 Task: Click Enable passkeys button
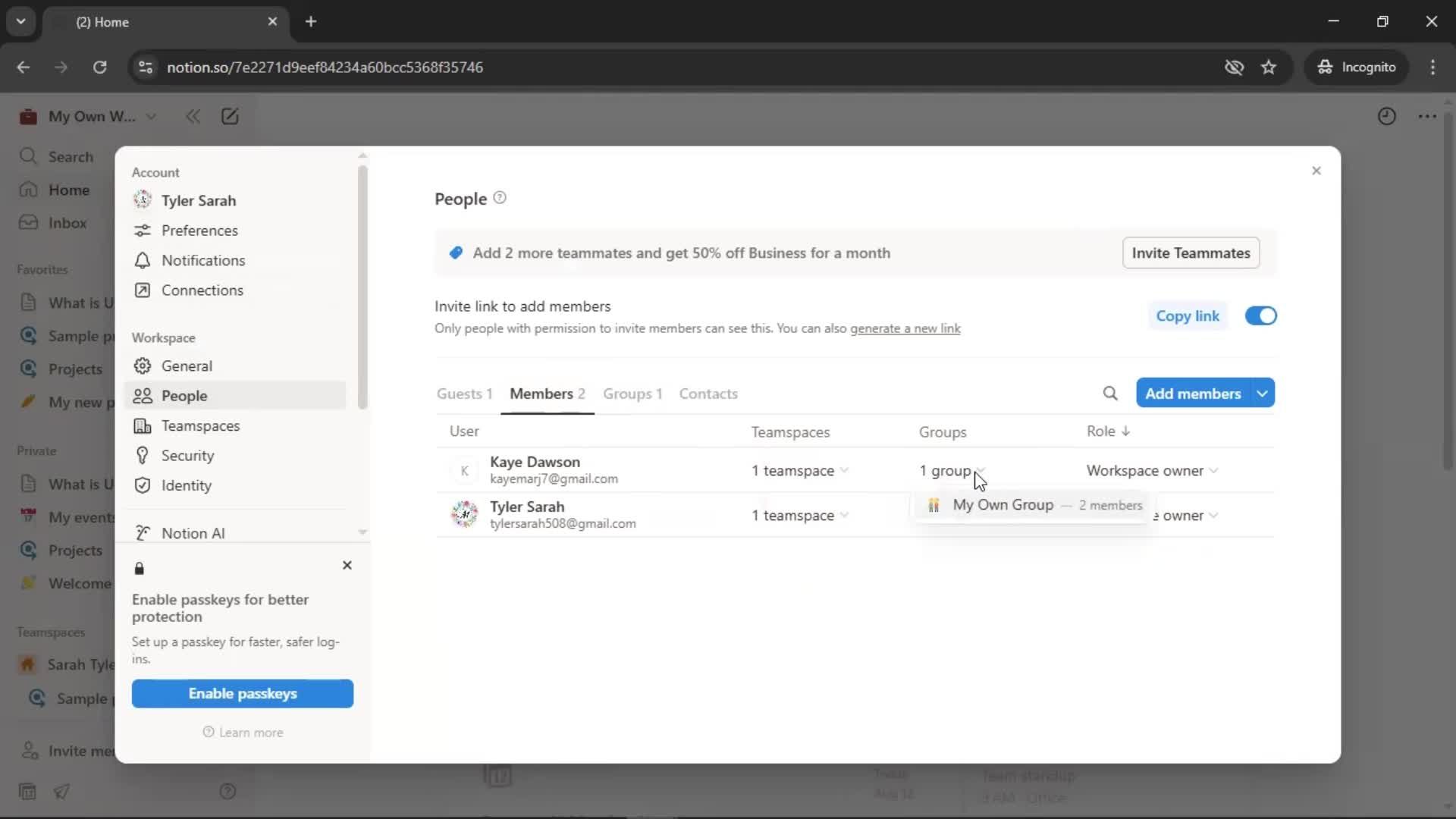coord(243,693)
